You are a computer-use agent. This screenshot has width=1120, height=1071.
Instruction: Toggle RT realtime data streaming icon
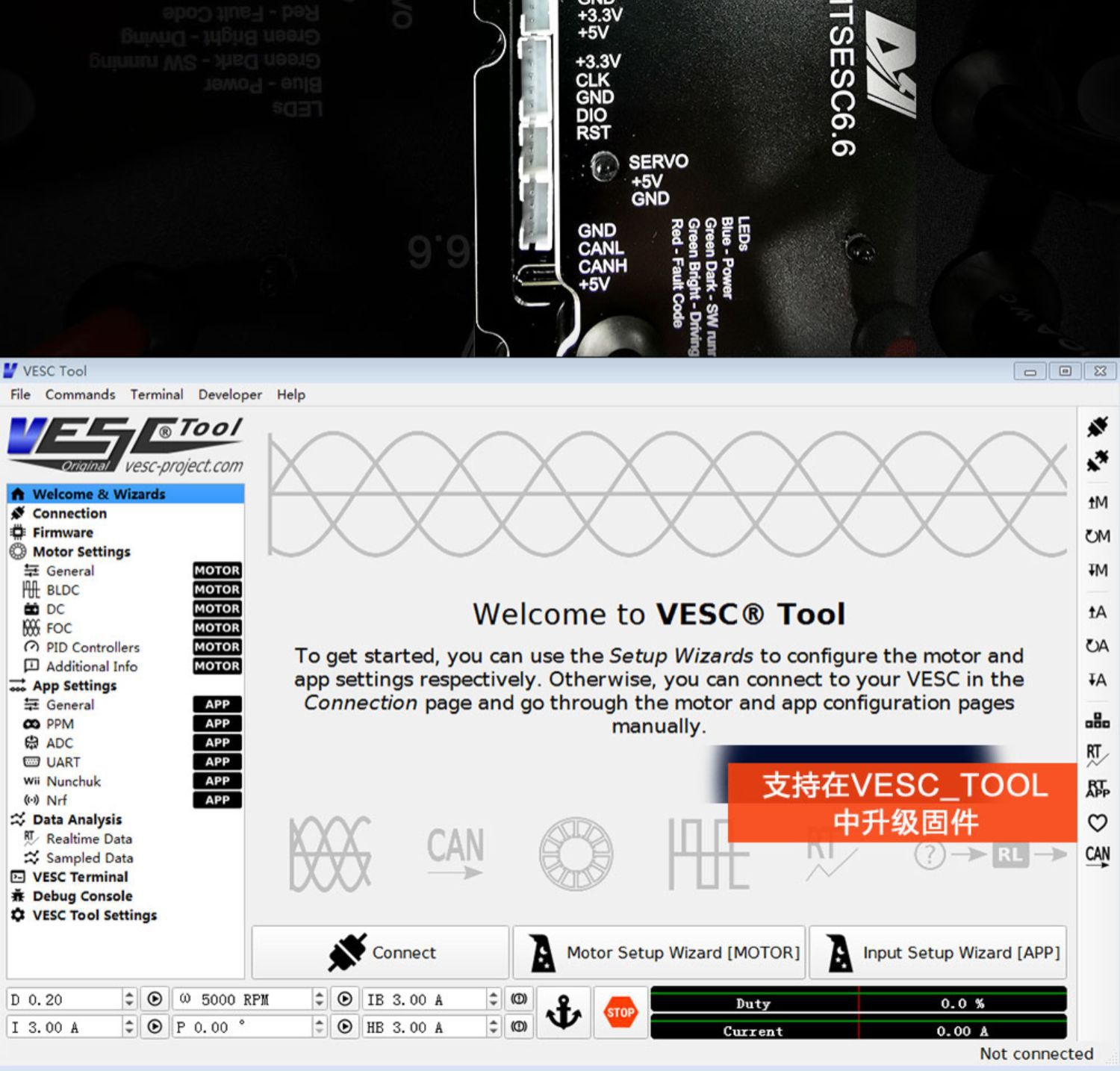pyautogui.click(x=1097, y=755)
